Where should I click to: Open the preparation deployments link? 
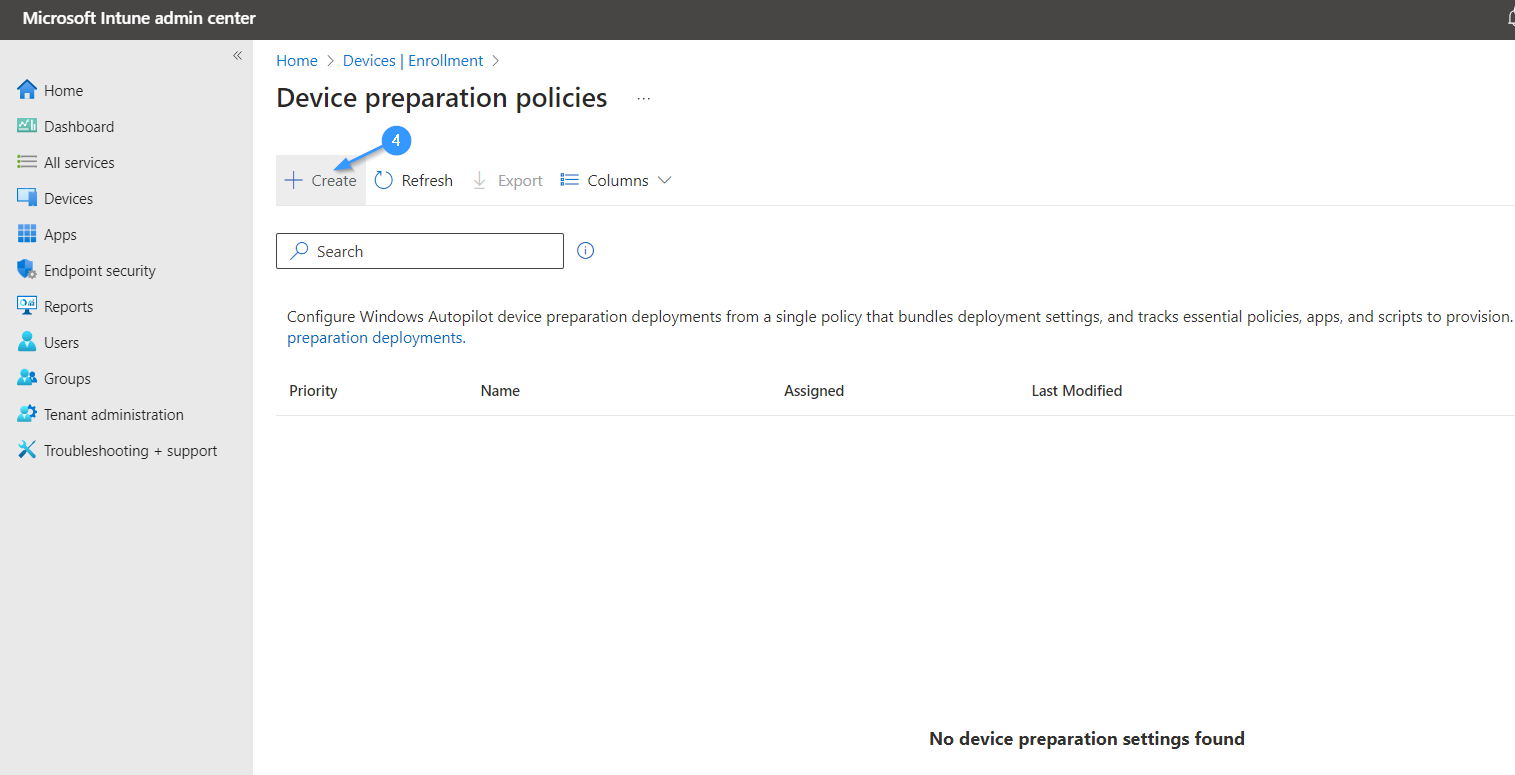375,337
